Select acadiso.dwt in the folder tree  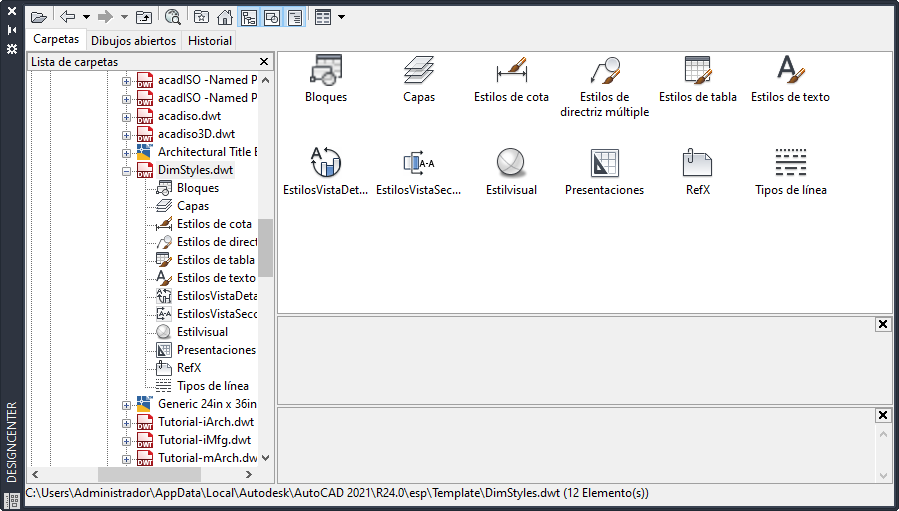[x=190, y=116]
